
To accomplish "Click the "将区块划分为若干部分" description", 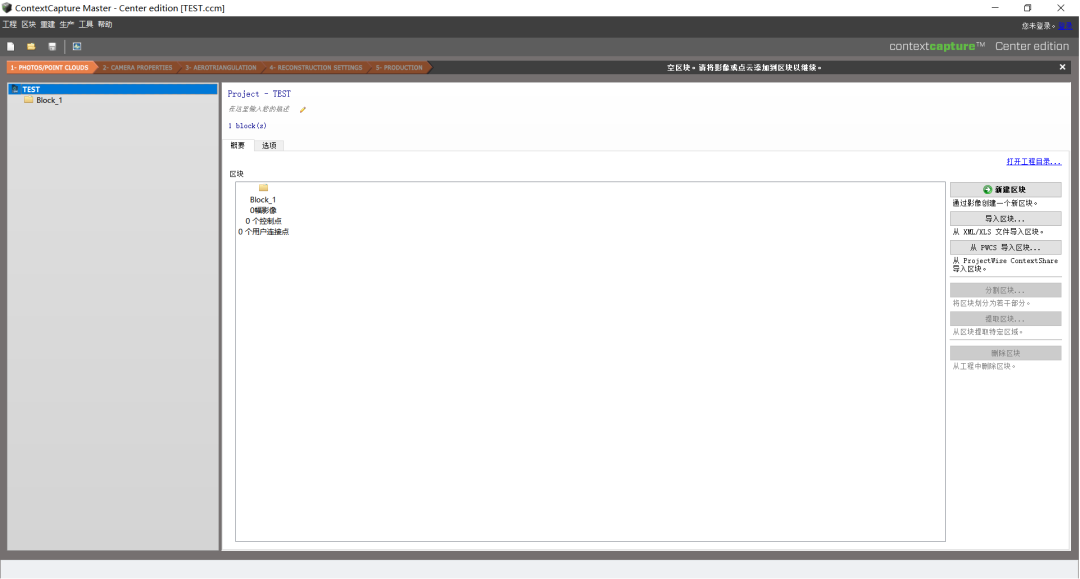I will pyautogui.click(x=991, y=304).
